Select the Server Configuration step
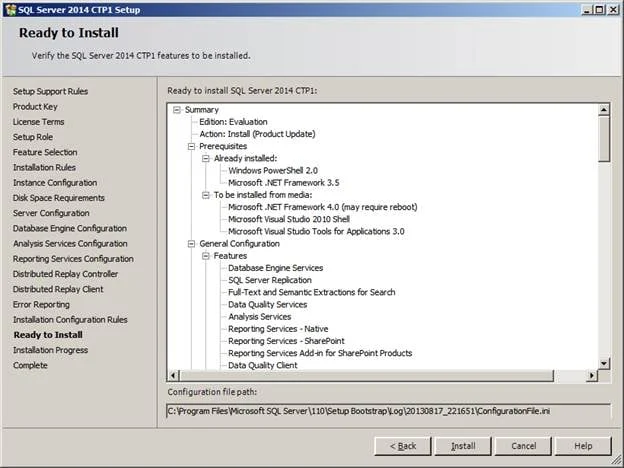The image size is (624, 468). (51, 213)
